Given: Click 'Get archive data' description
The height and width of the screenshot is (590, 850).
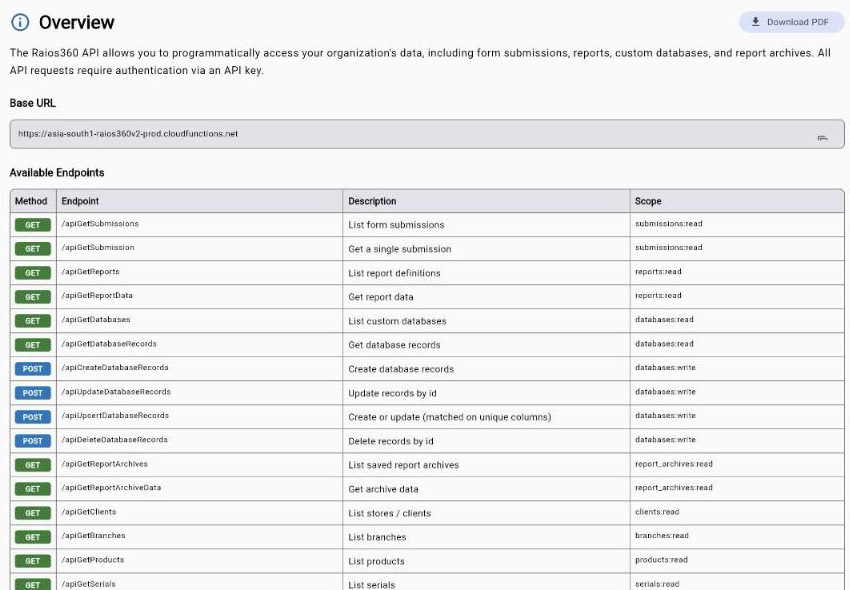Looking at the screenshot, I should click(384, 489).
